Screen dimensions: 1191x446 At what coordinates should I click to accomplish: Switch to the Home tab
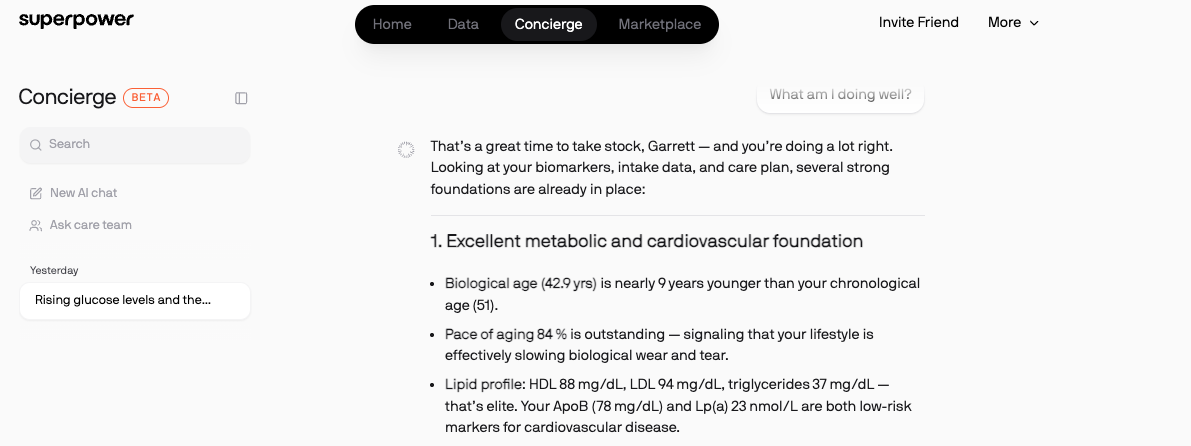[x=392, y=24]
